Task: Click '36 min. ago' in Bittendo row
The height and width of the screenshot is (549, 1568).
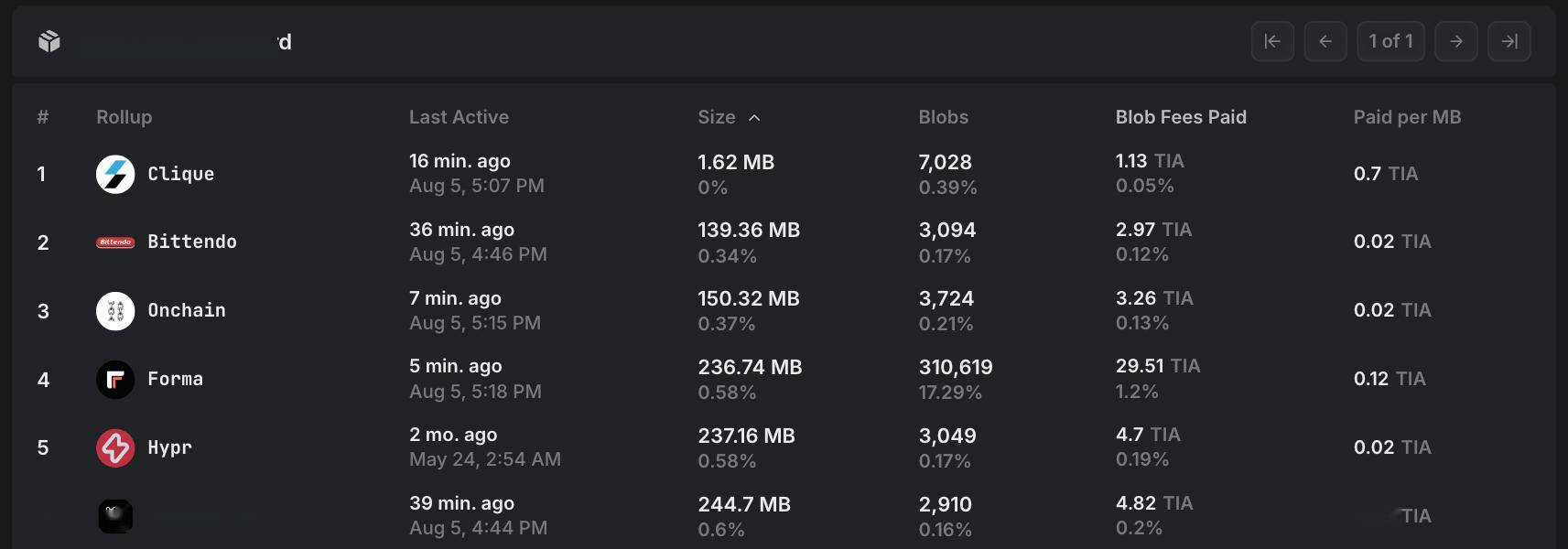Action: point(461,230)
